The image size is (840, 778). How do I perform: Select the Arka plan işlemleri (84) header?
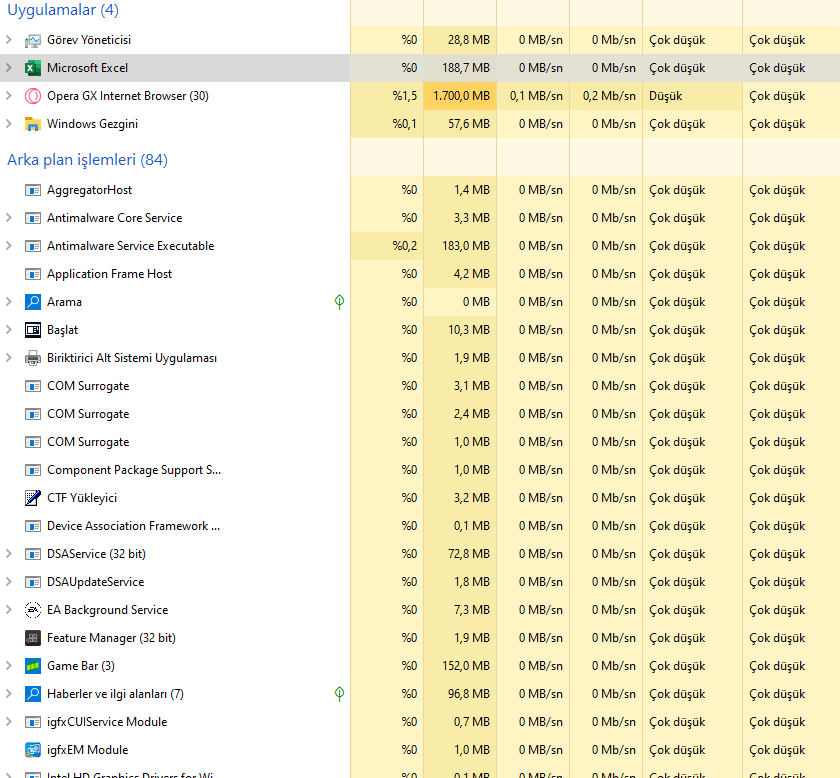87,160
